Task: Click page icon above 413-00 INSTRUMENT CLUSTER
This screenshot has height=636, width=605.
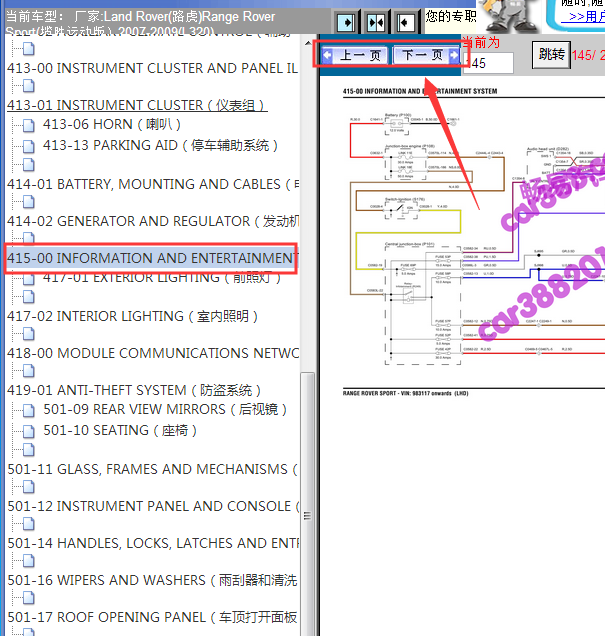Action: pyautogui.click(x=28, y=49)
